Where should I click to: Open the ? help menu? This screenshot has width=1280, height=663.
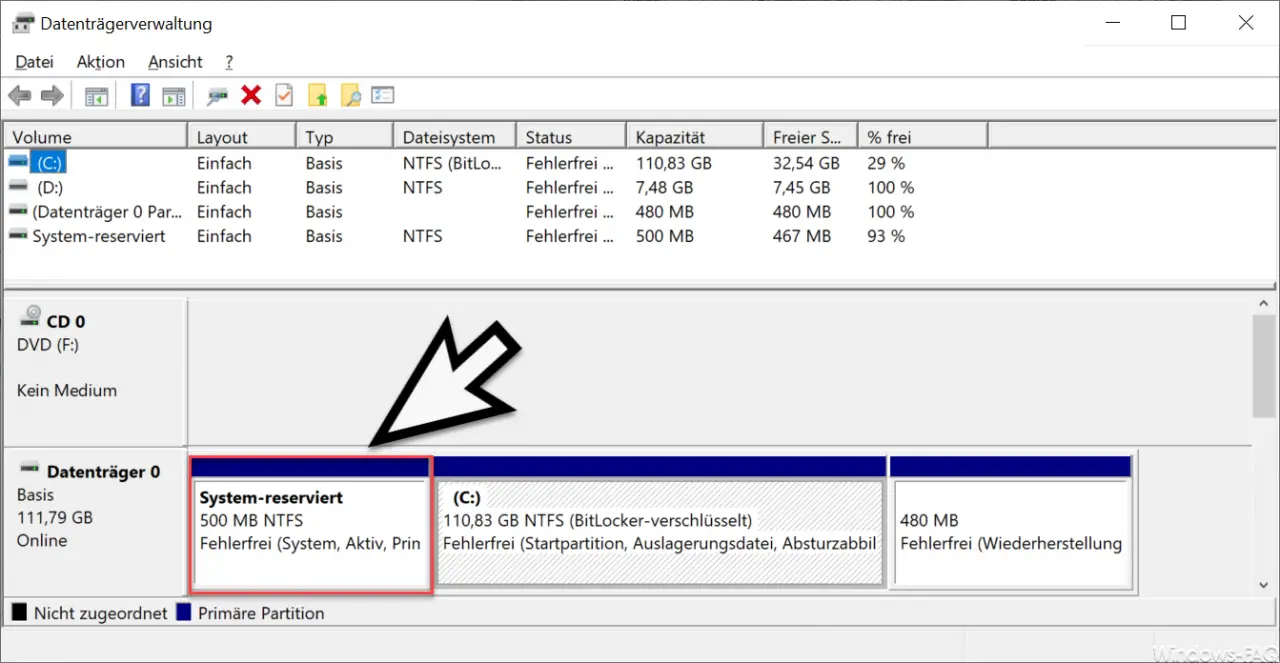(229, 62)
